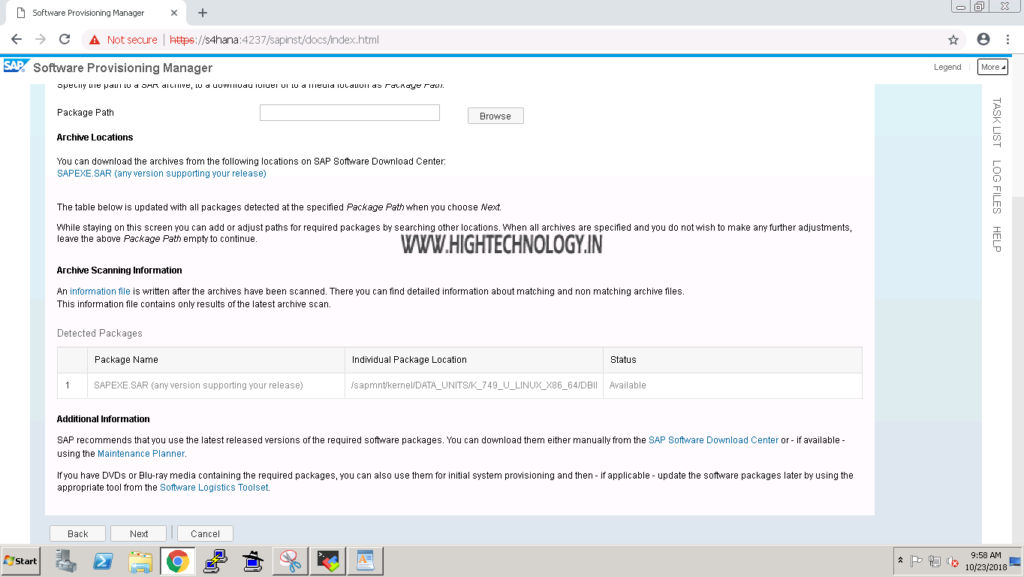This screenshot has width=1024, height=577.
Task: Open the Chrome three-dot menu
Action: 1008,40
